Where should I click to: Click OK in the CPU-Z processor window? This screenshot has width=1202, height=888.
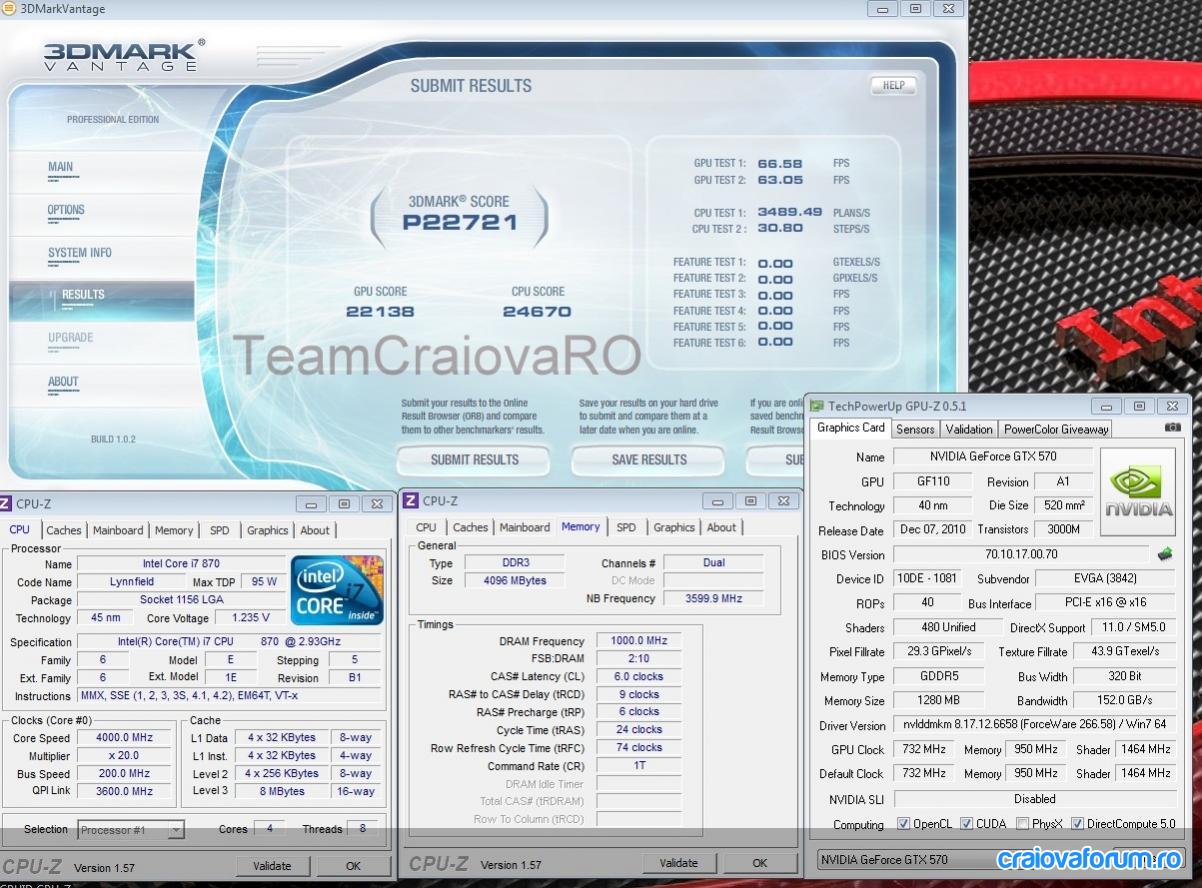(353, 866)
